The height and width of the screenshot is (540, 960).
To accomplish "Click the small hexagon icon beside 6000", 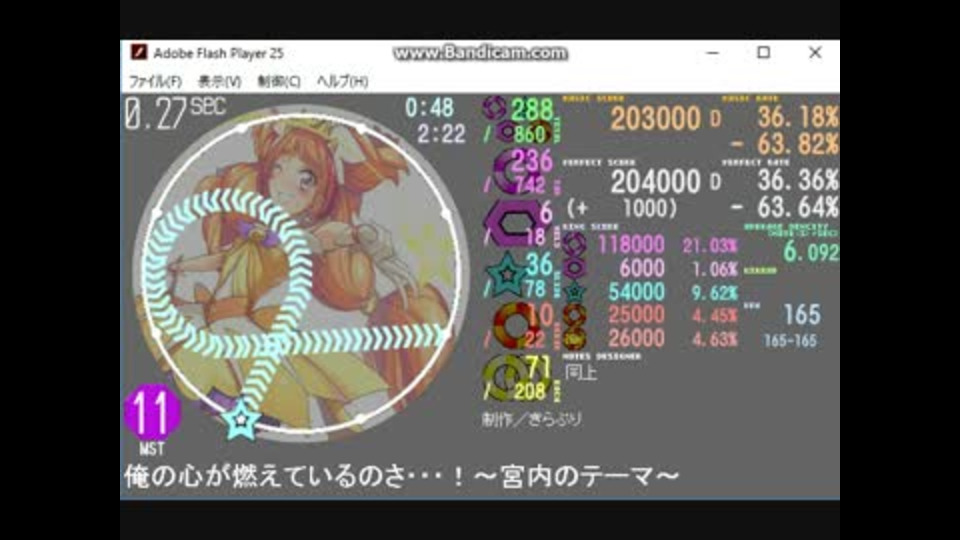I will point(574,268).
